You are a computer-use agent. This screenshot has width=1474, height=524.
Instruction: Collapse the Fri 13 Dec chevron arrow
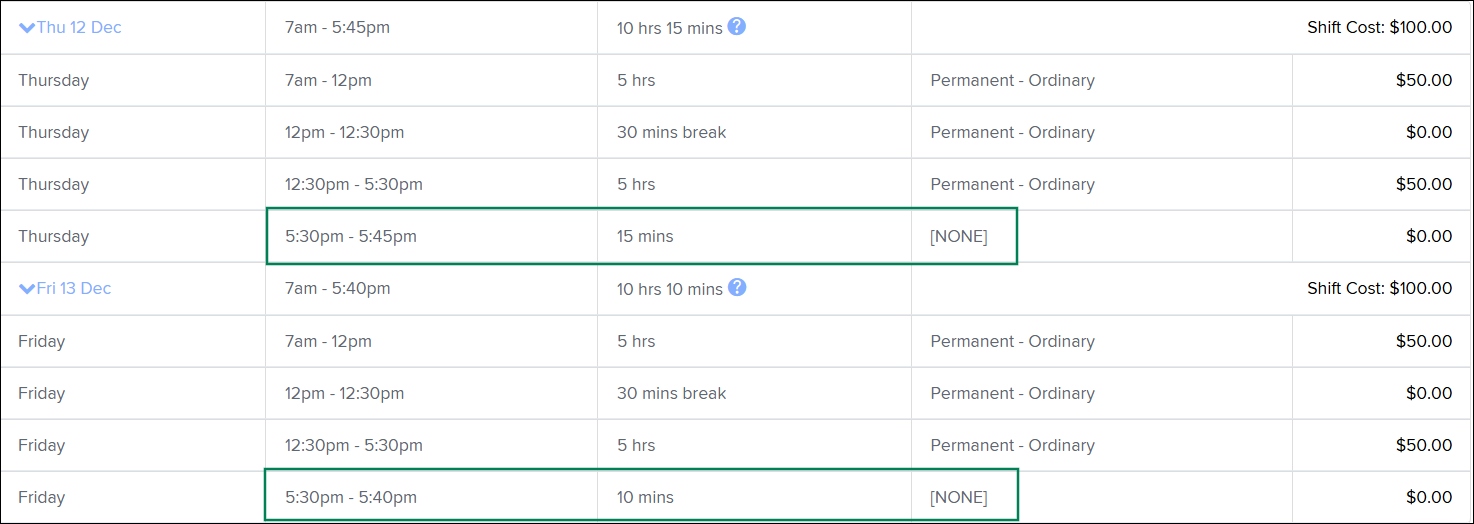27,289
